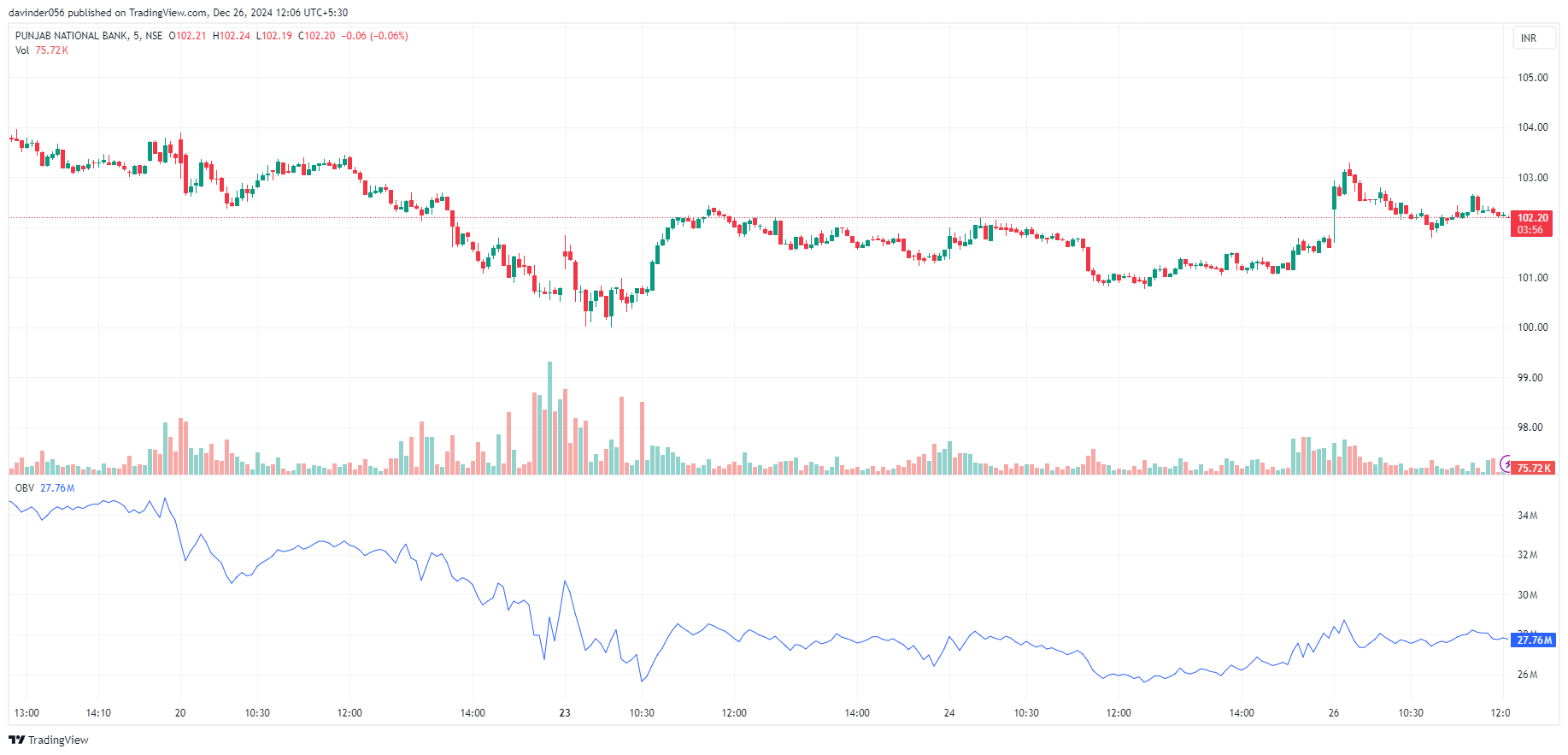Click the 105.00 price axis label
The image size is (1568, 755).
(1533, 78)
